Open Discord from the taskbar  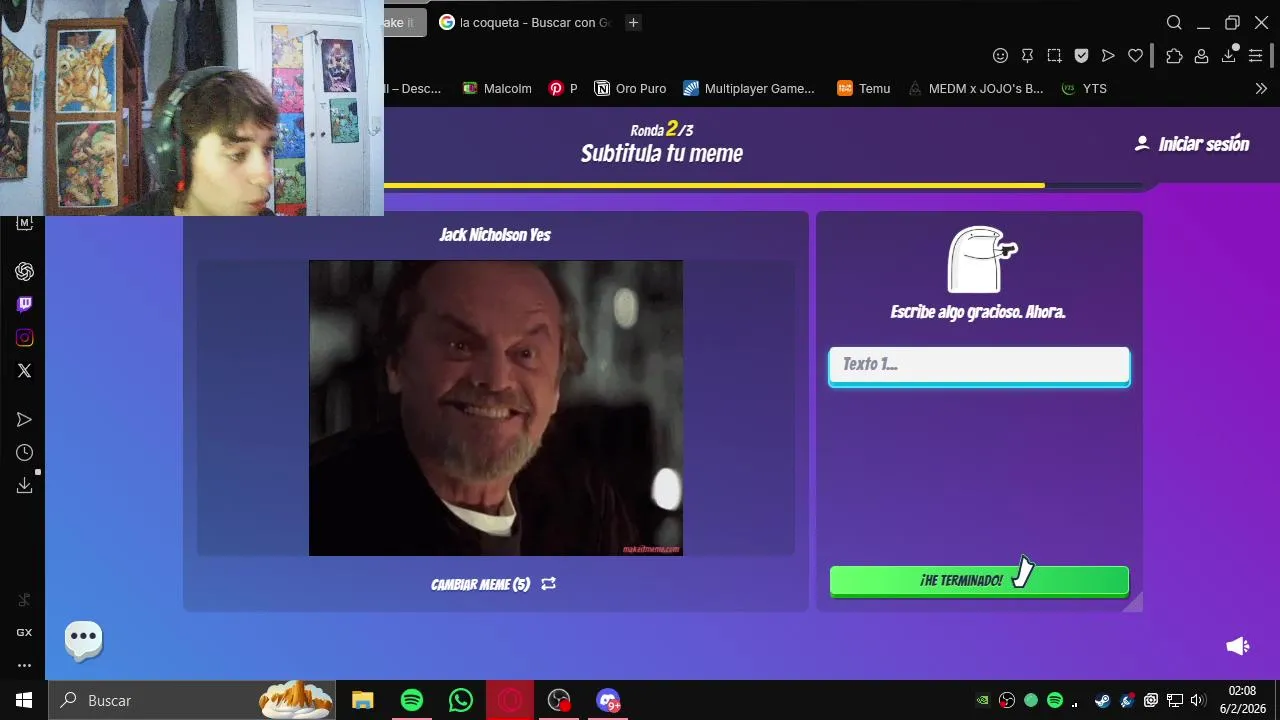pos(608,700)
